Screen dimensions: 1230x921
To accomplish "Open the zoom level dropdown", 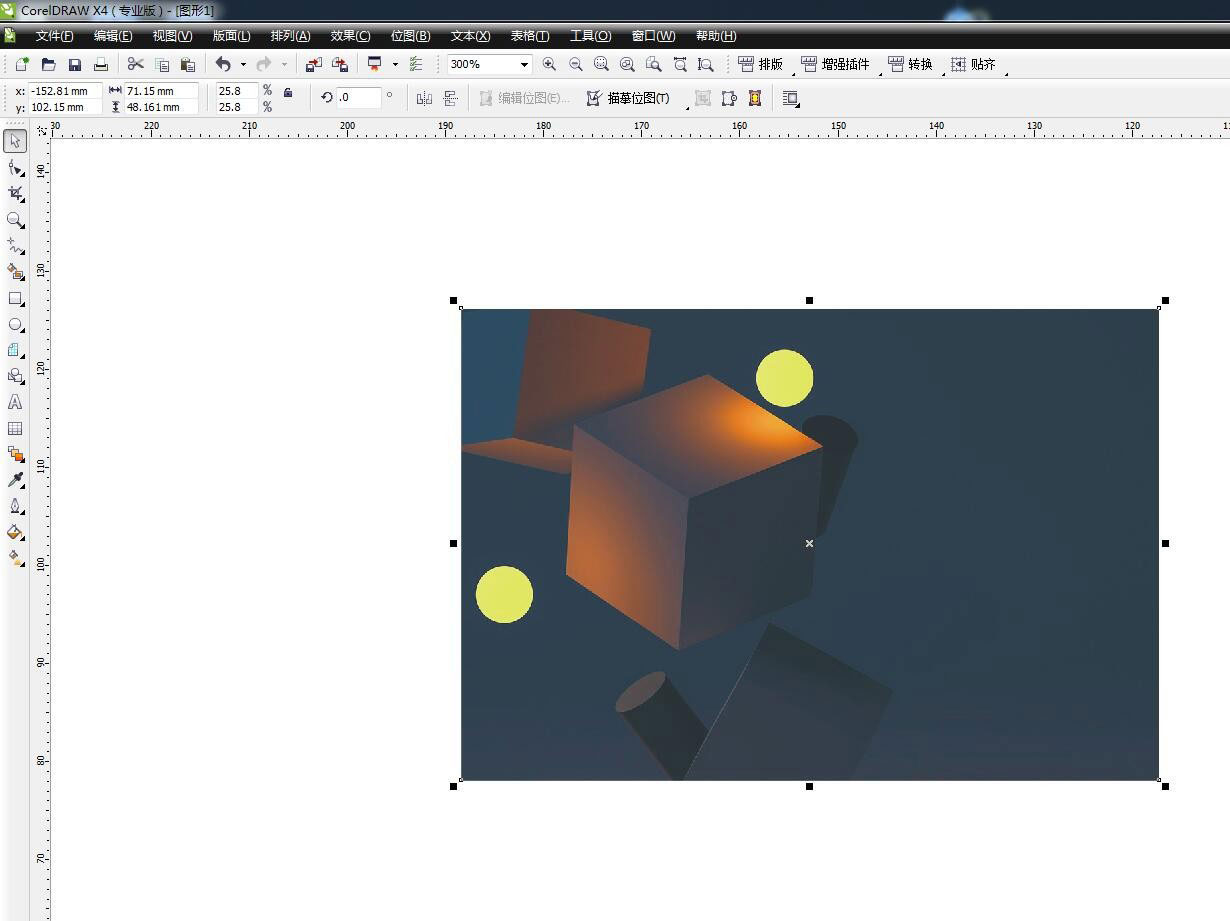I will 524,65.
